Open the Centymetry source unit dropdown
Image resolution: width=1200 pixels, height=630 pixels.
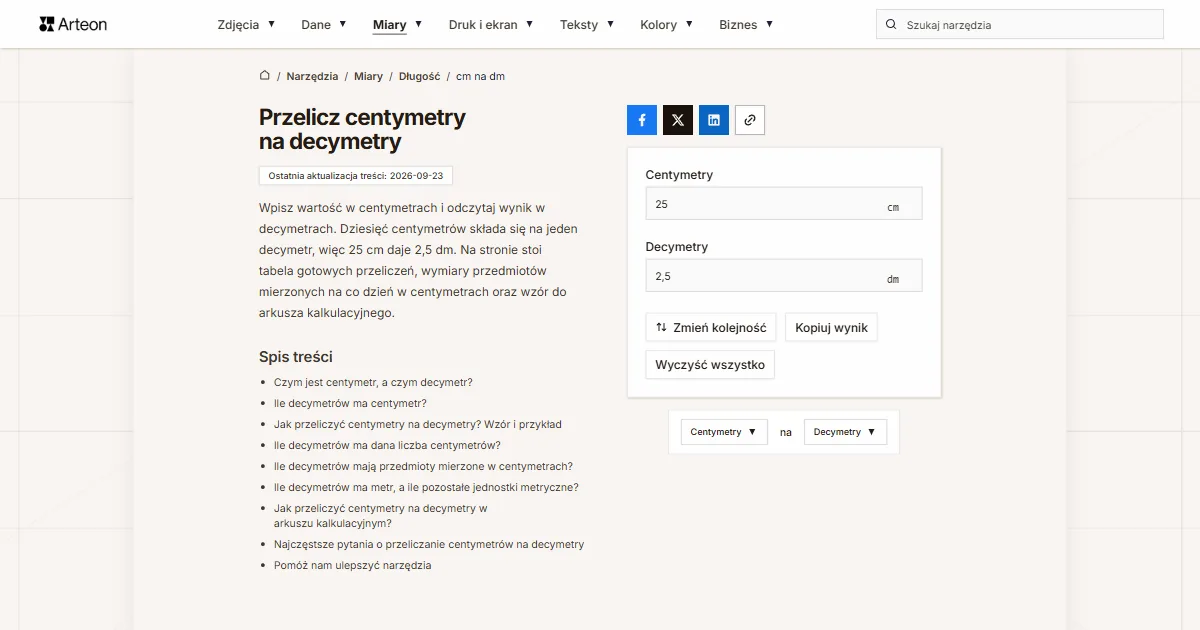click(x=724, y=432)
